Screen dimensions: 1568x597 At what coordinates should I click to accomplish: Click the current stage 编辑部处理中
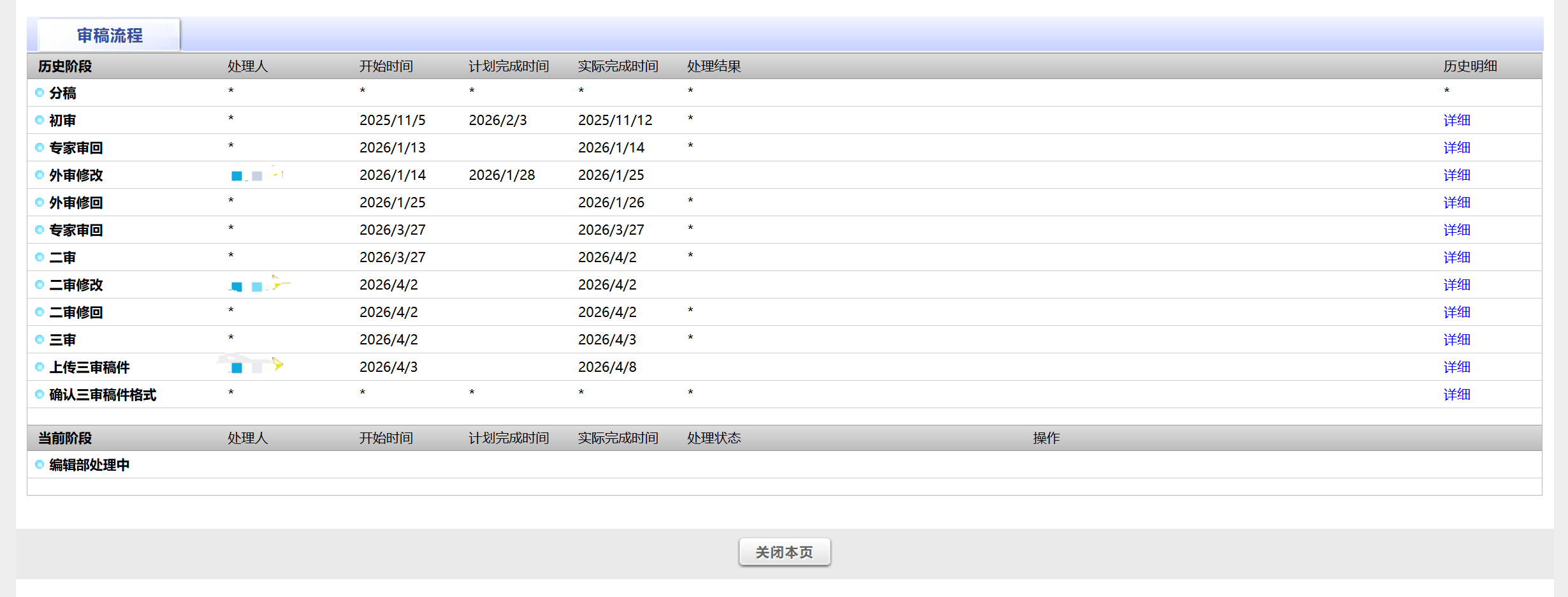click(89, 465)
